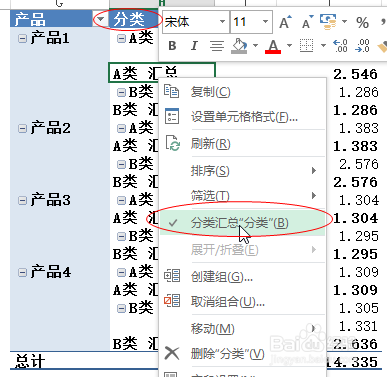
Task: Center align text via mini toolbar
Action: pos(217,46)
